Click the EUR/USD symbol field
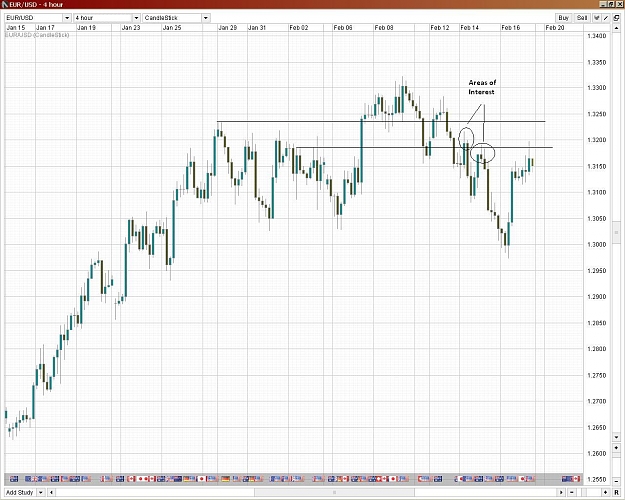The image size is (625, 500). click(33, 18)
